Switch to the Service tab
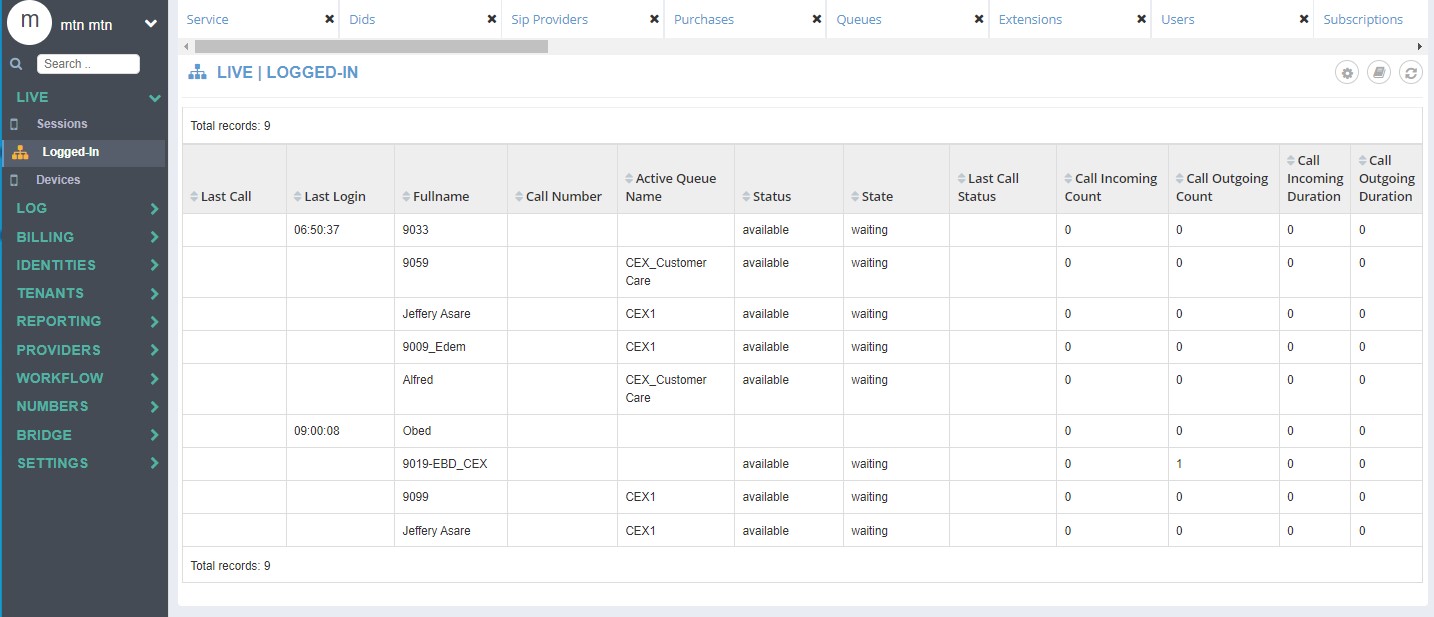This screenshot has height=617, width=1434. tap(207, 19)
